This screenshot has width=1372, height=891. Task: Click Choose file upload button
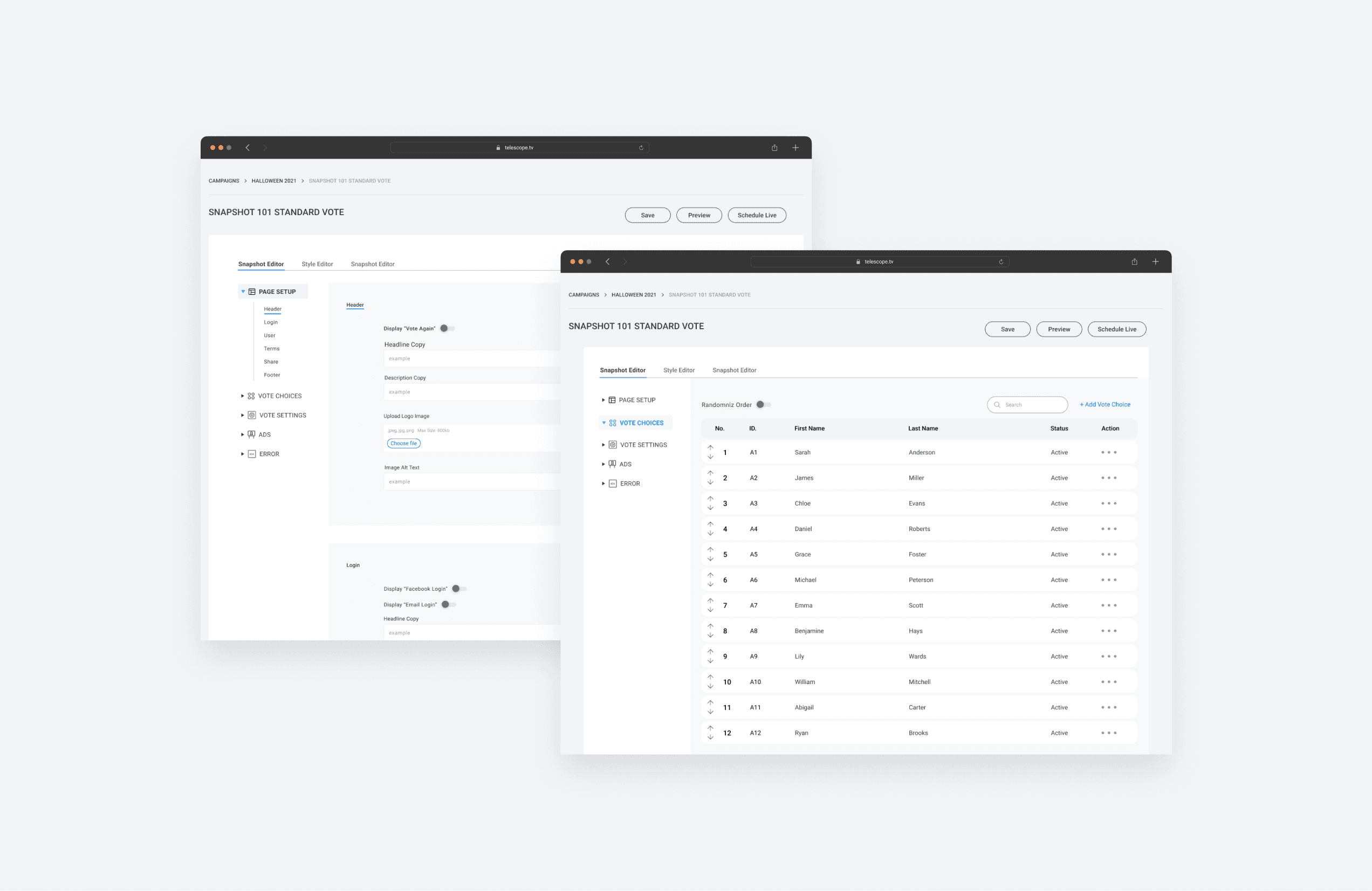tap(403, 443)
